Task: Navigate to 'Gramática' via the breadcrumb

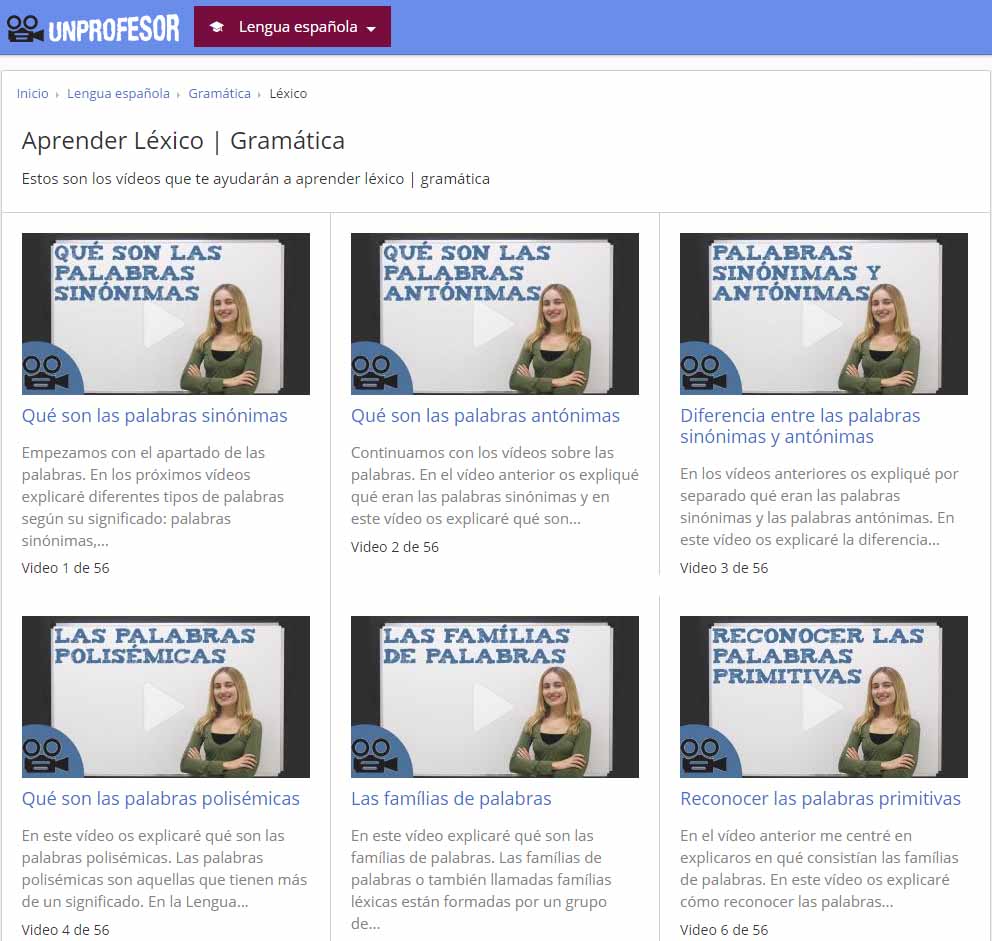Action: pos(219,93)
